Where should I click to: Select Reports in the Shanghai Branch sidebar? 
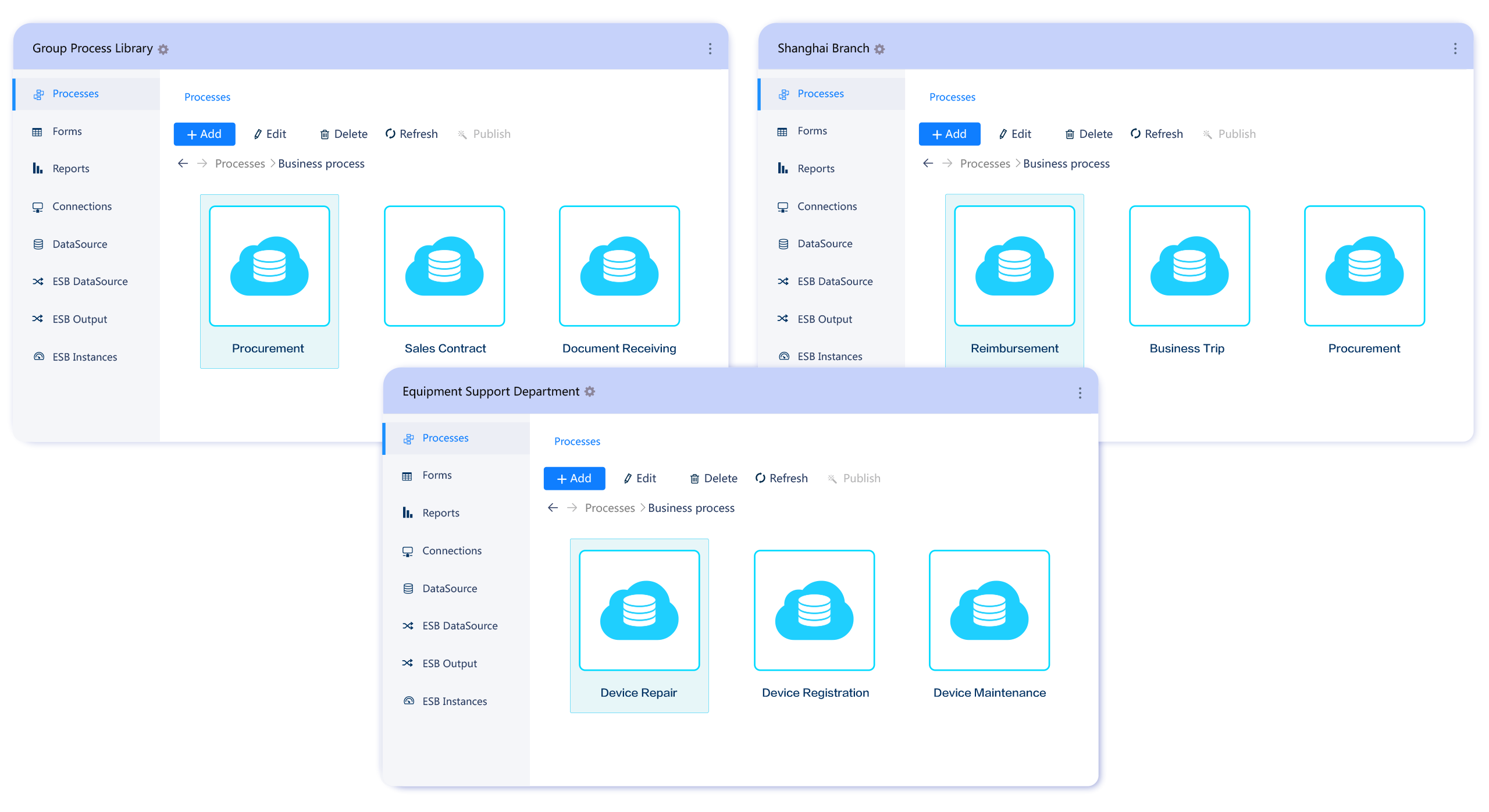click(x=815, y=168)
